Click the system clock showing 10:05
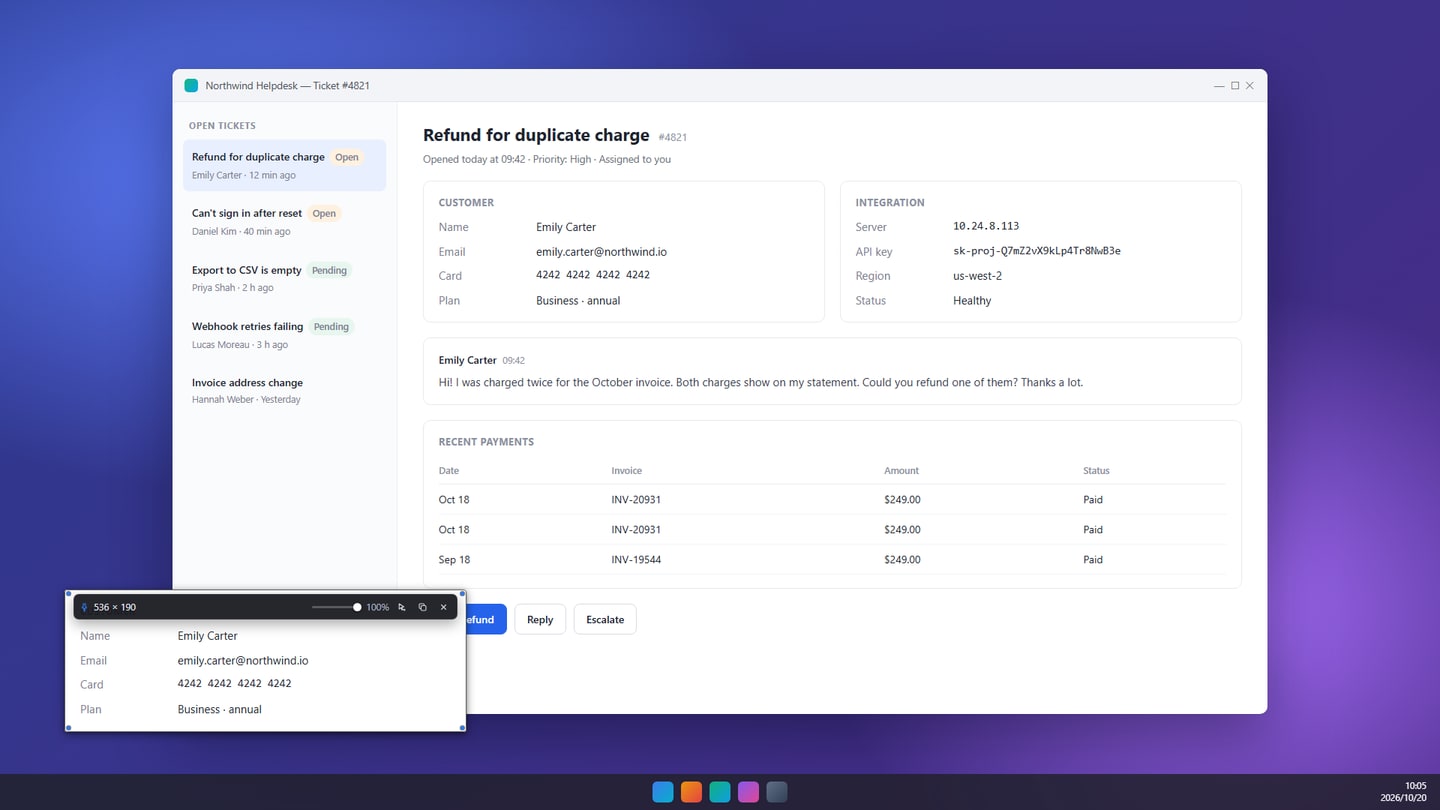This screenshot has width=1440, height=810. tap(1415, 786)
